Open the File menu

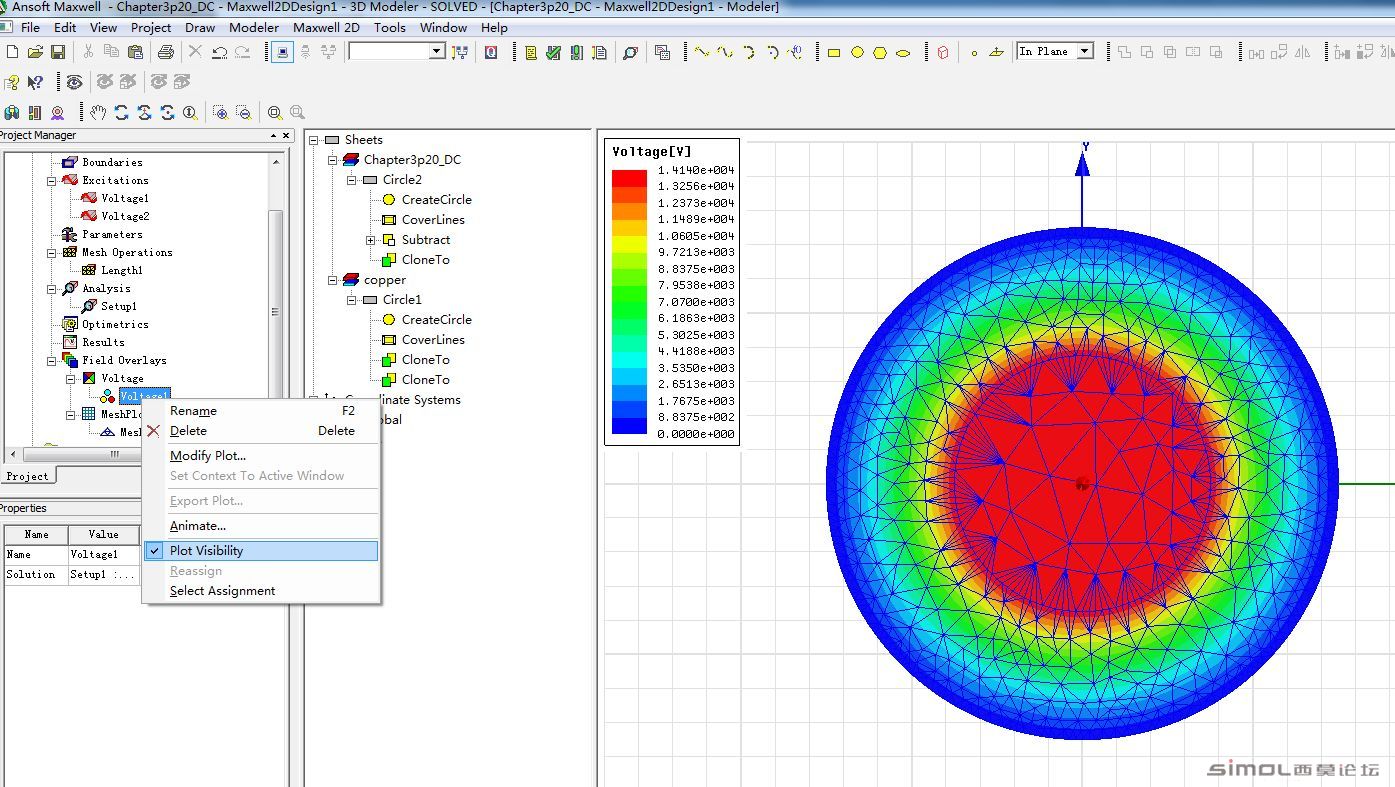click(30, 28)
